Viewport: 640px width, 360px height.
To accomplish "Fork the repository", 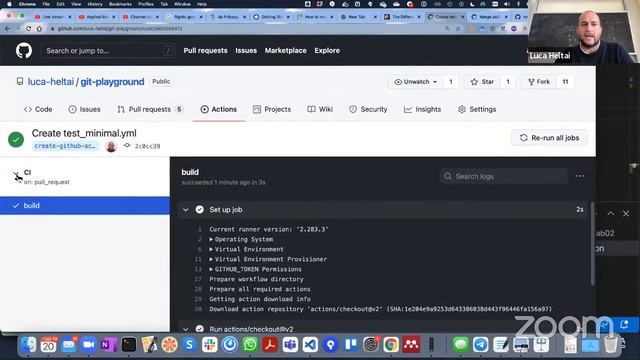I will tap(539, 82).
